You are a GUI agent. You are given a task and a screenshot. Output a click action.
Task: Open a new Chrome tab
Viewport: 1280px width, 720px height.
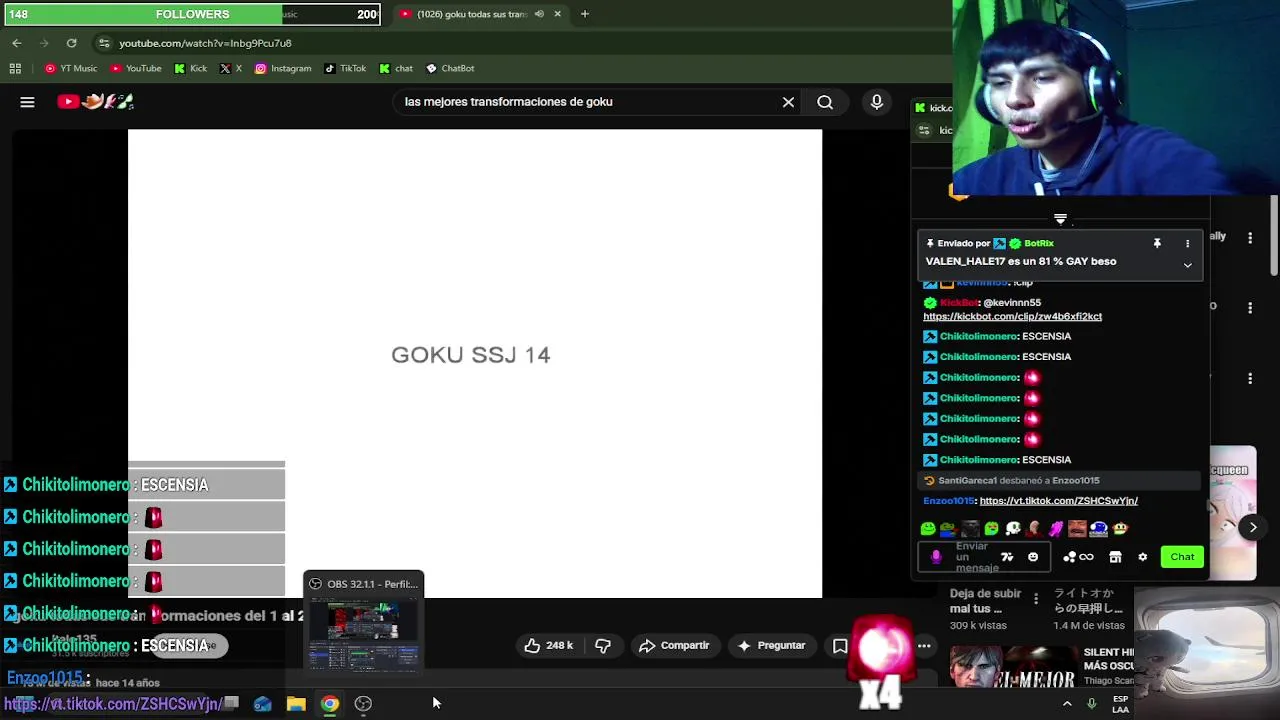585,14
